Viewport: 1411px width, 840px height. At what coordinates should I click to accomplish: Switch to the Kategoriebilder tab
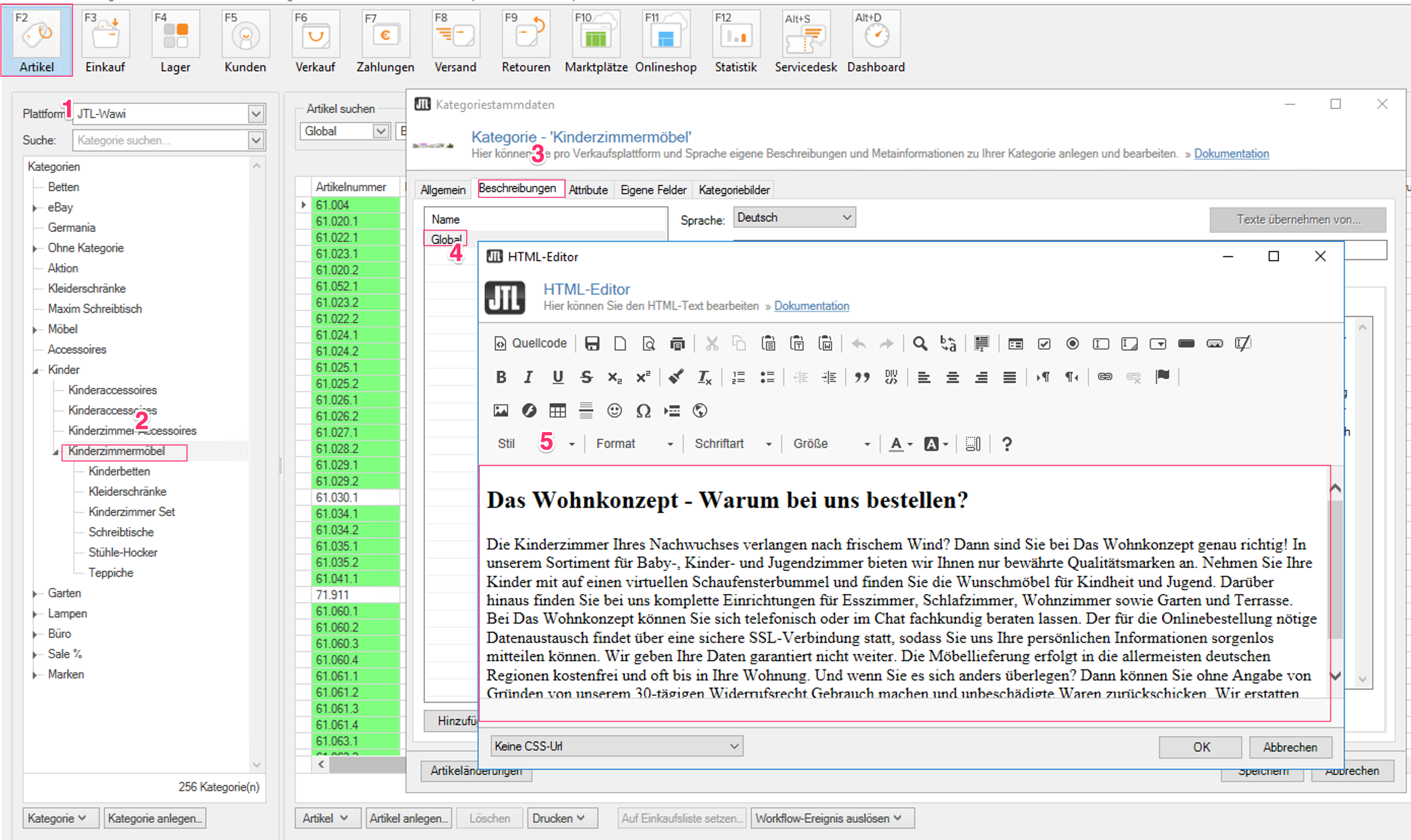point(733,190)
